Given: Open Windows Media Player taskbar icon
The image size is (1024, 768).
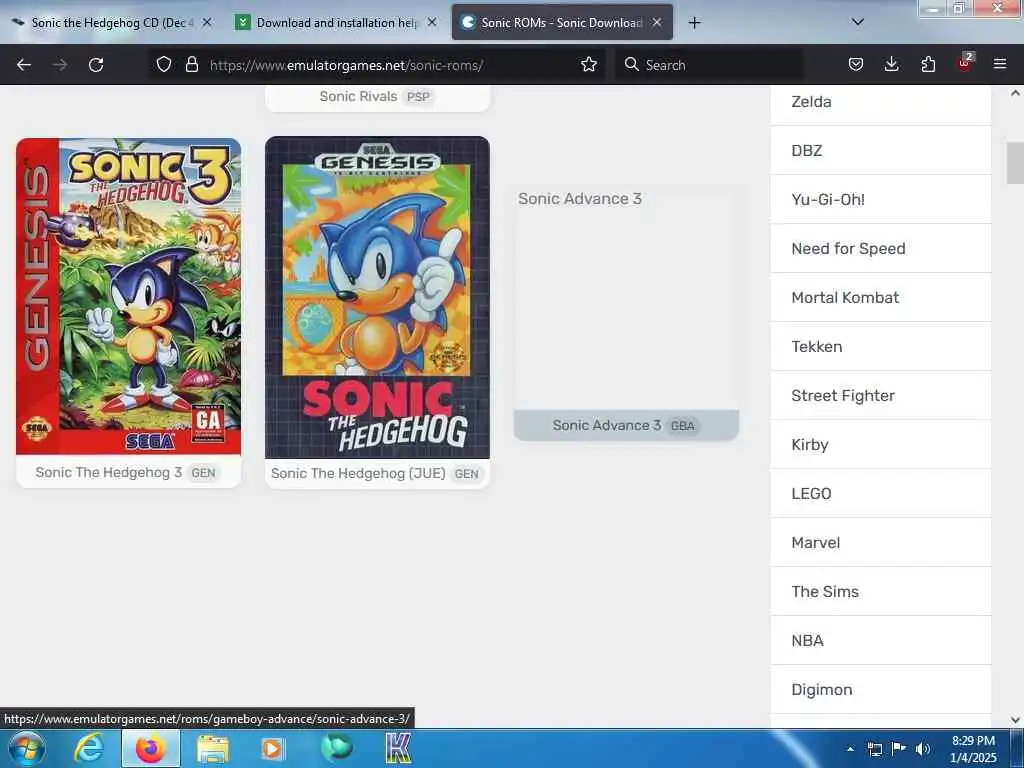Looking at the screenshot, I should tap(272, 749).
